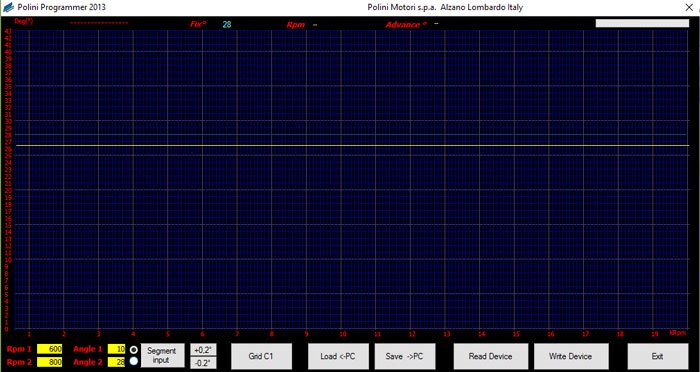Click the Angle 2 value field
Screen dimensions: 700x372
[x=116, y=362]
